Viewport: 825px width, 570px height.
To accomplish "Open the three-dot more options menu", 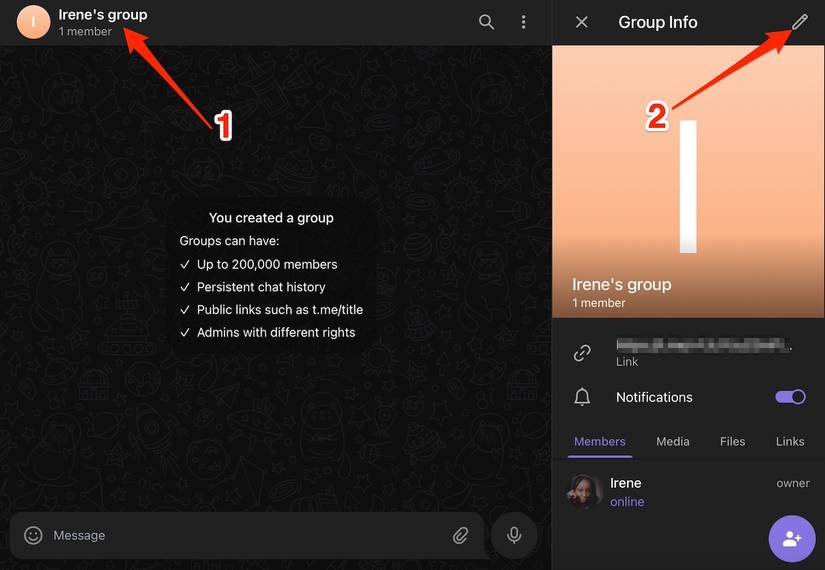I will point(523,22).
